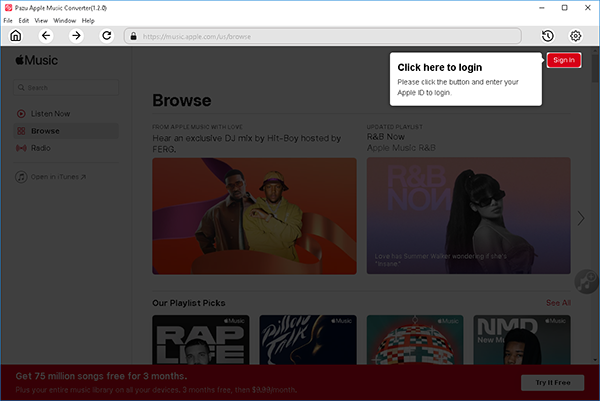
Task: Reload the page with the refresh icon
Action: click(x=107, y=36)
